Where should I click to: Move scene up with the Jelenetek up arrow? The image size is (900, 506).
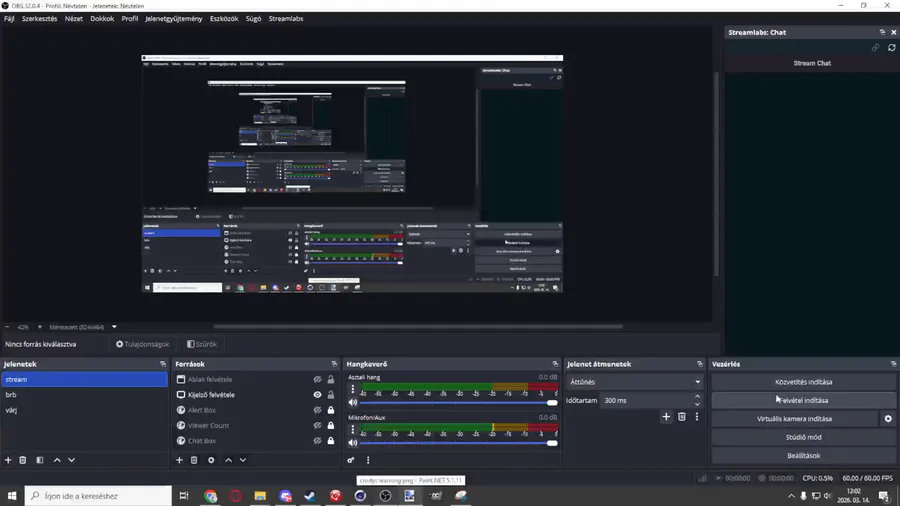(x=57, y=460)
